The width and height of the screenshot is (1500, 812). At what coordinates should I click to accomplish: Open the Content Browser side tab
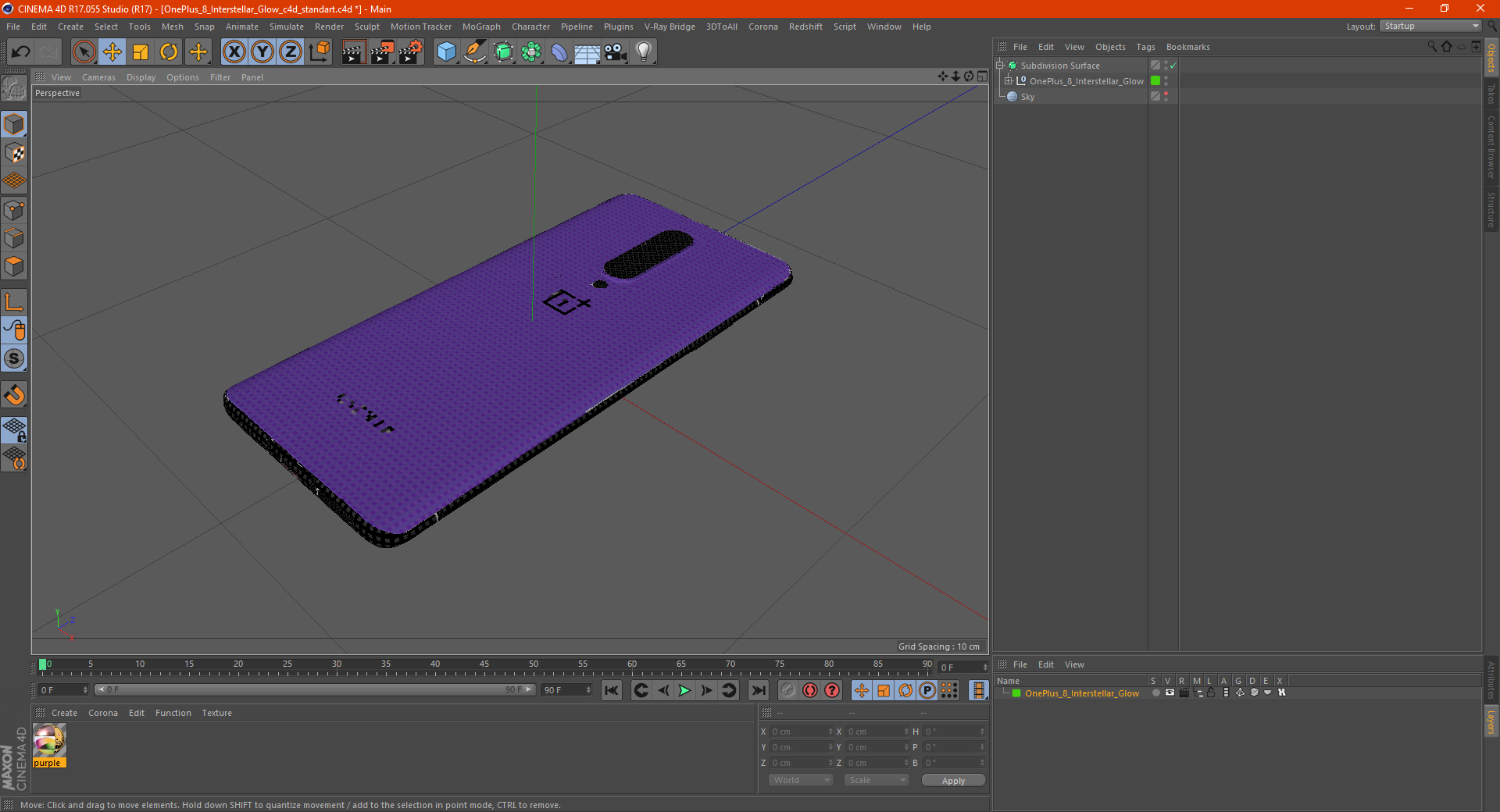point(1491,147)
